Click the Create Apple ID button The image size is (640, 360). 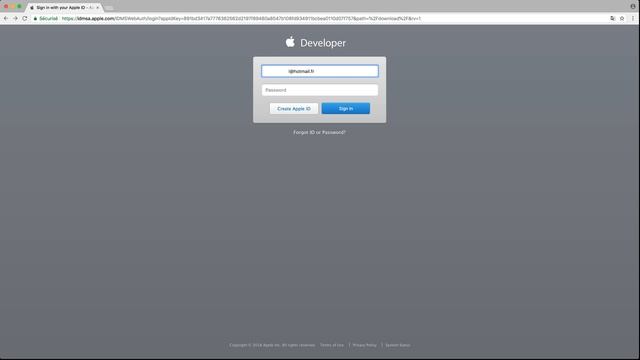[293, 109]
